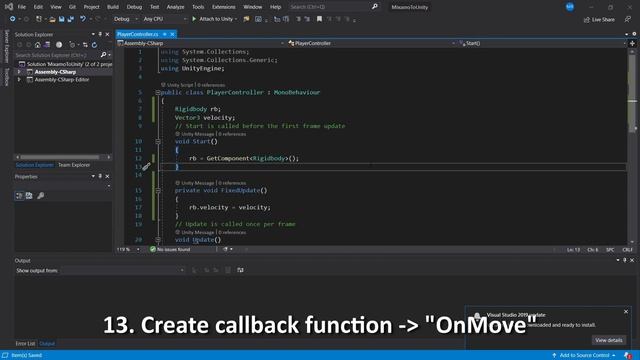
Task: Open the editor zoom percentage dropdown
Action: [128, 249]
